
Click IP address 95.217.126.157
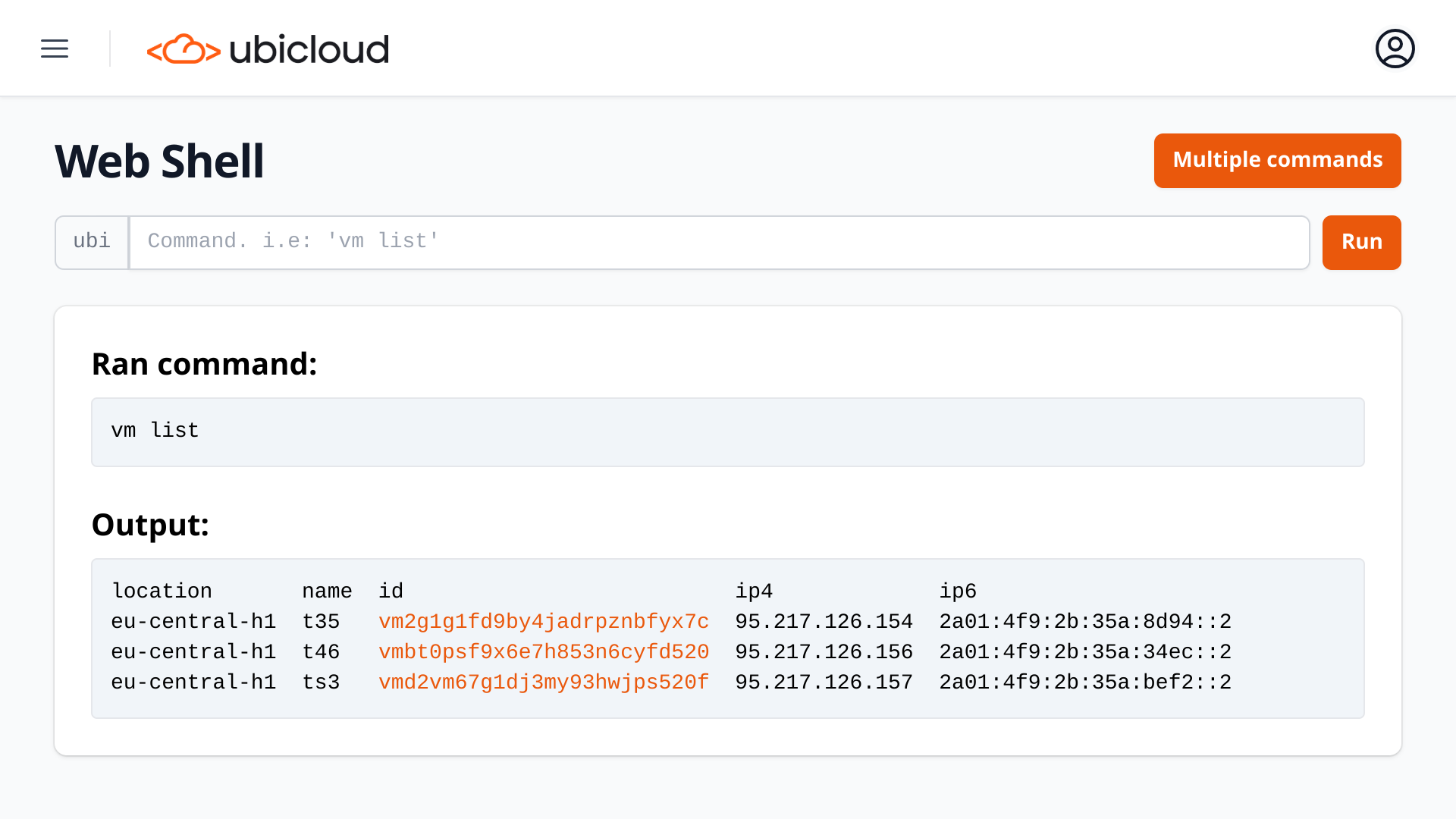pyautogui.click(x=824, y=682)
